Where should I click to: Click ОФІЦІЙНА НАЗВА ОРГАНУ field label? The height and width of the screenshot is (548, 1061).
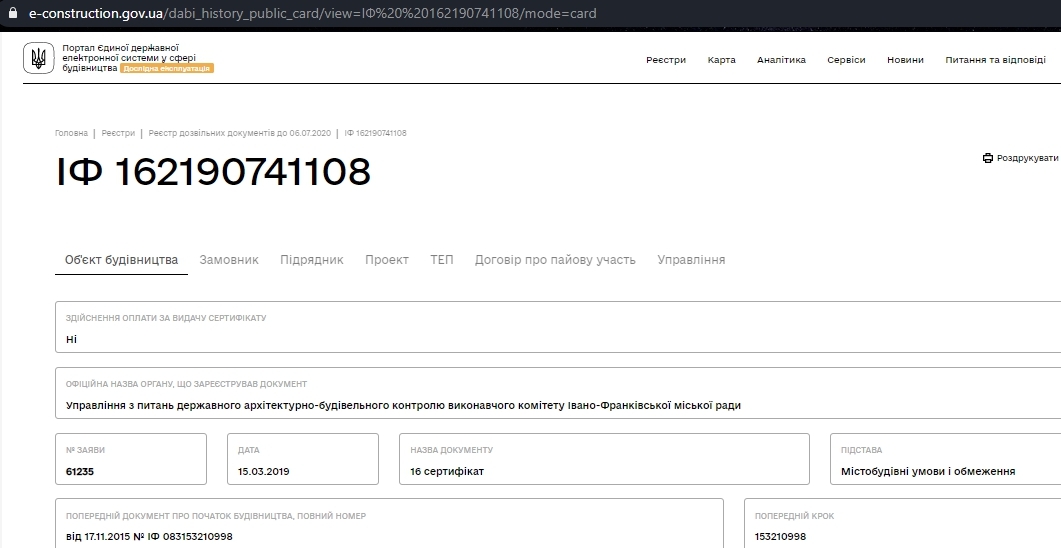coord(186,384)
